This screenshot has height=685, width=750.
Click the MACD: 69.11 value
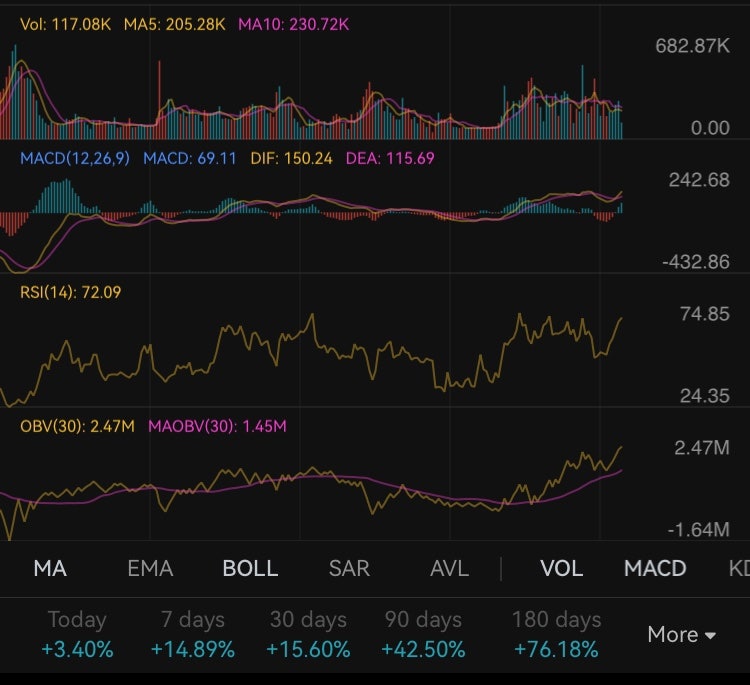click(x=190, y=158)
